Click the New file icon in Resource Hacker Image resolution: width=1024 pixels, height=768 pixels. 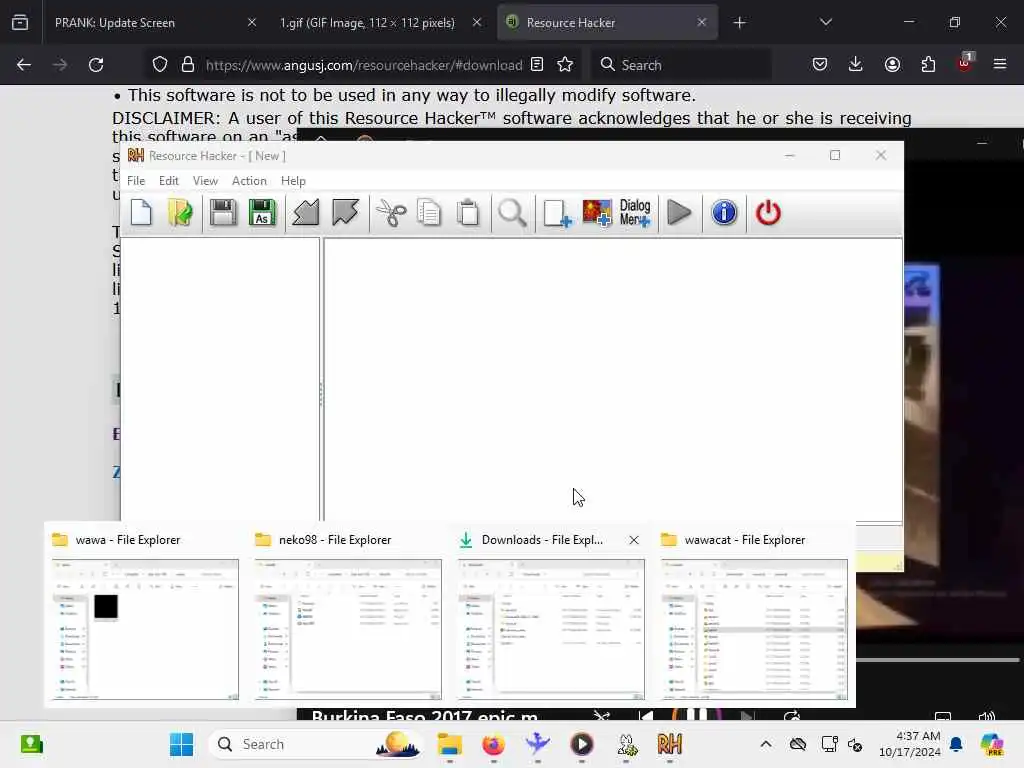pyautogui.click(x=141, y=213)
